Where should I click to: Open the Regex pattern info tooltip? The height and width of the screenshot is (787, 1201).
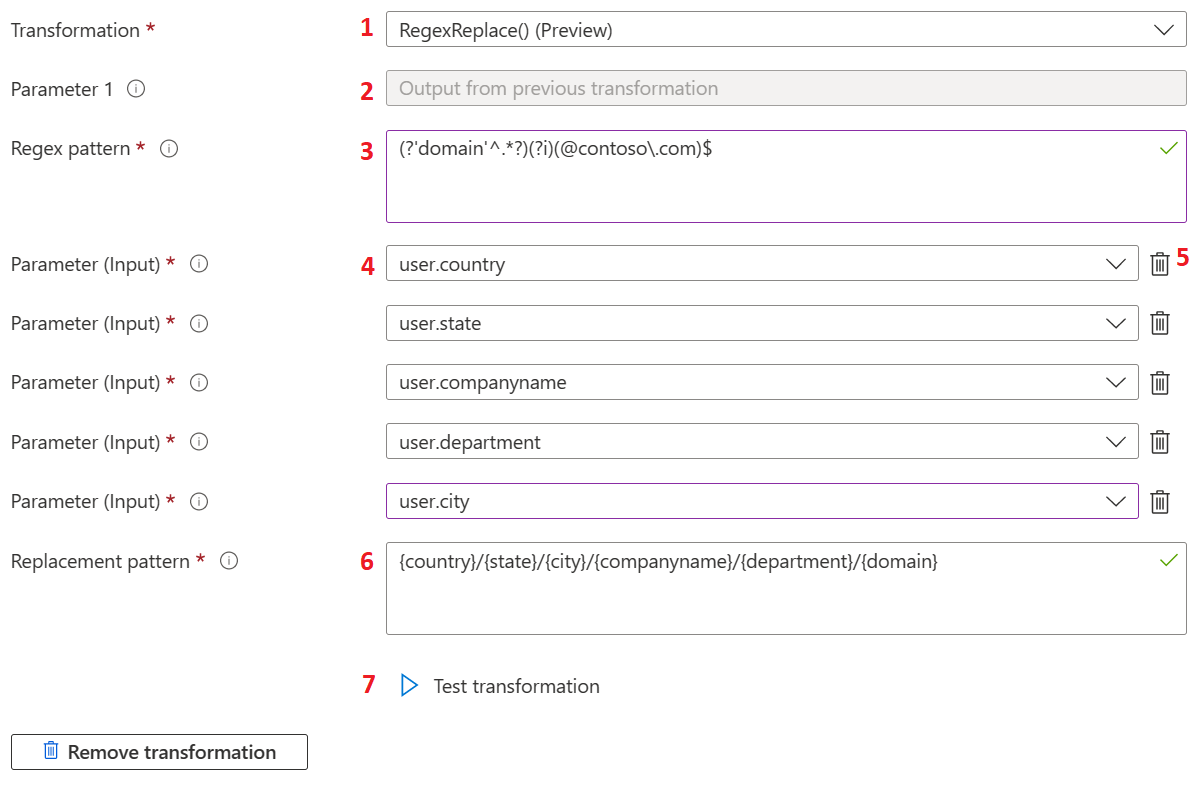click(167, 147)
